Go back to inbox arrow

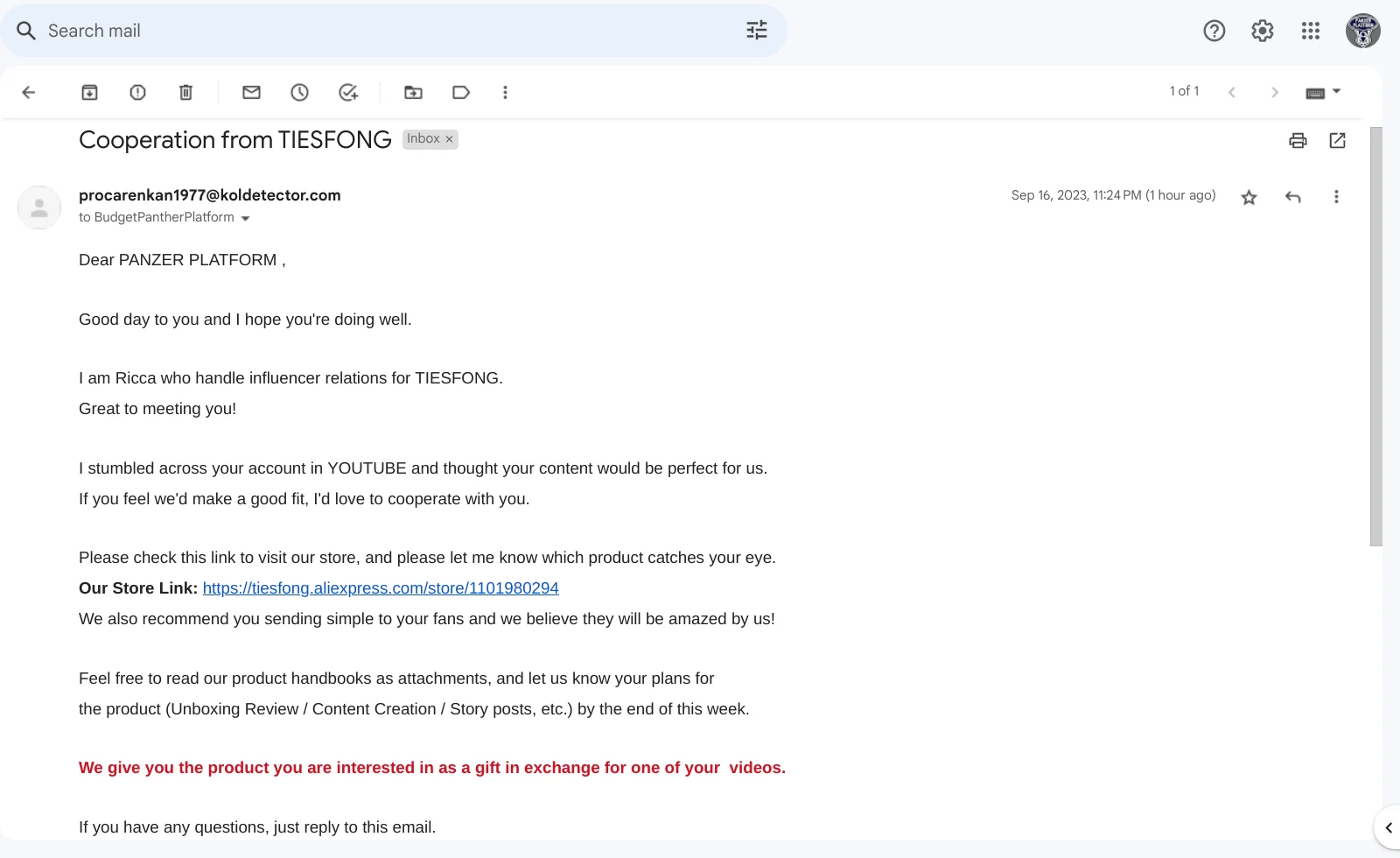coord(29,92)
